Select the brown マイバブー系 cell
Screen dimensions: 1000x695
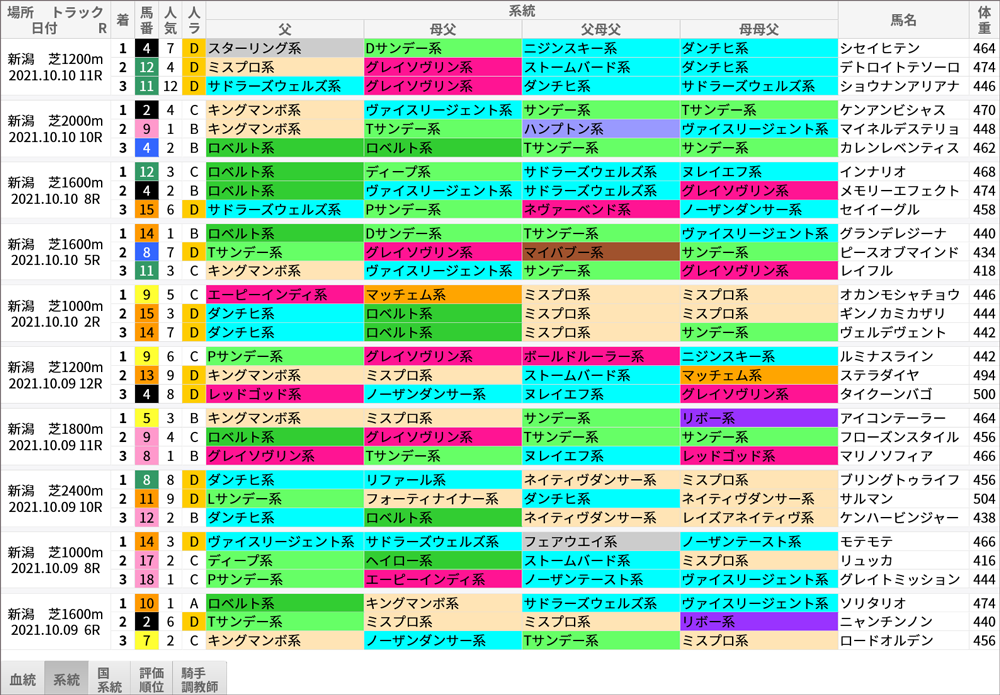pyautogui.click(x=599, y=252)
